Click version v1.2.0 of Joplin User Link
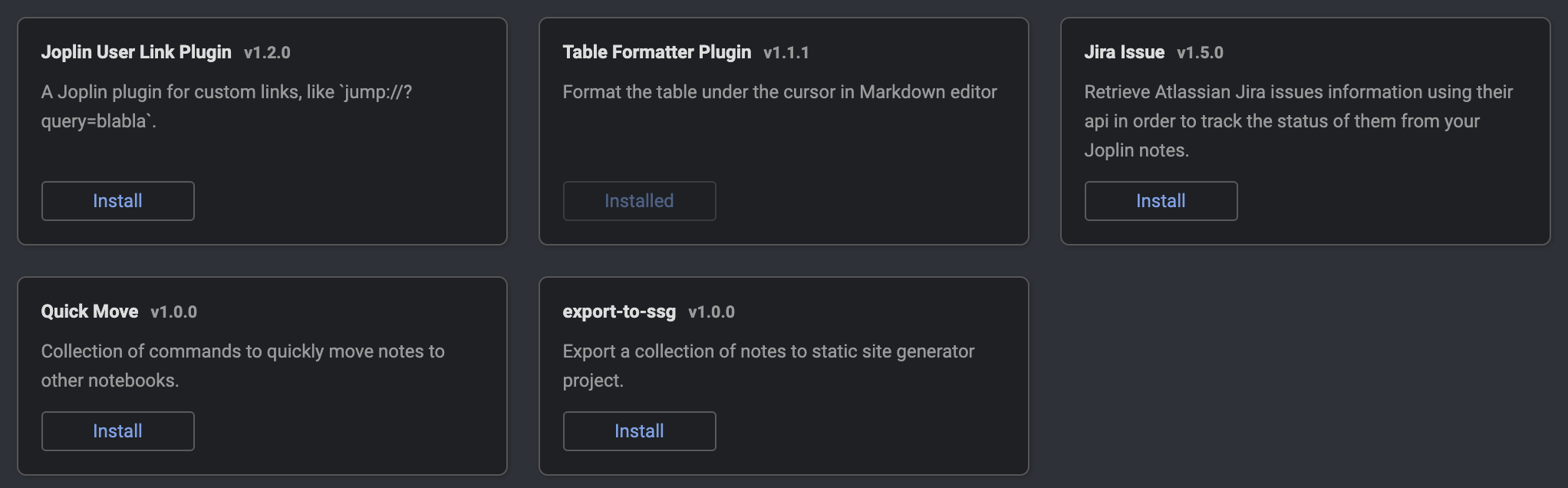The width and height of the screenshot is (1568, 488). pos(267,53)
